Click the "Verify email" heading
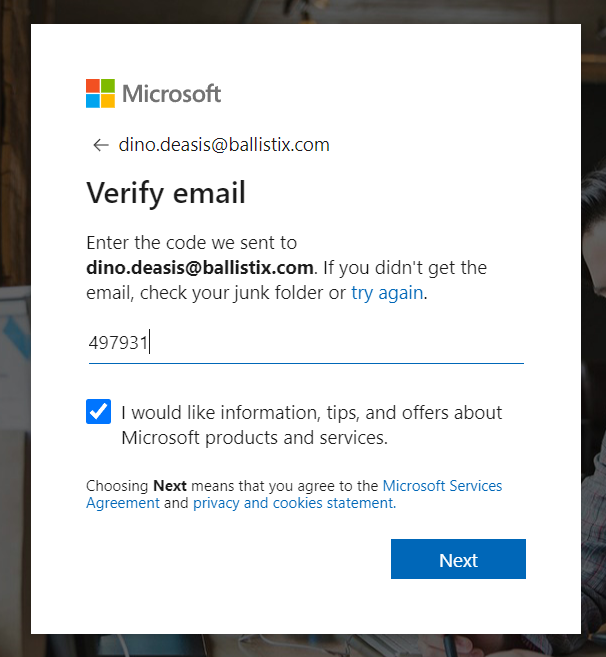Viewport: 606px width, 657px height. pos(166,192)
